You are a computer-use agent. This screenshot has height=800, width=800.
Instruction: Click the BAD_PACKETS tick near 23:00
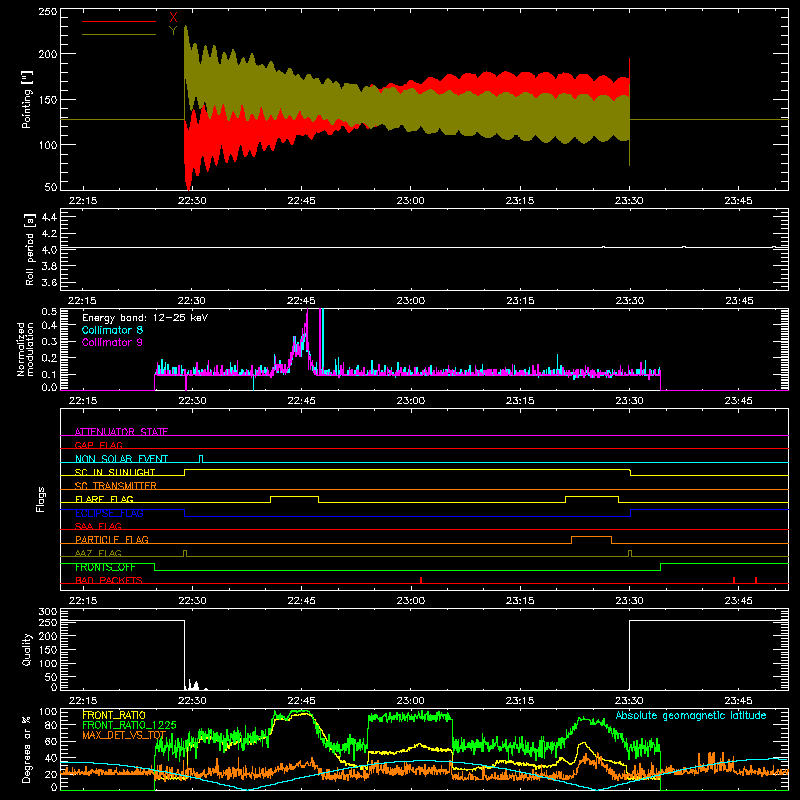(x=421, y=580)
